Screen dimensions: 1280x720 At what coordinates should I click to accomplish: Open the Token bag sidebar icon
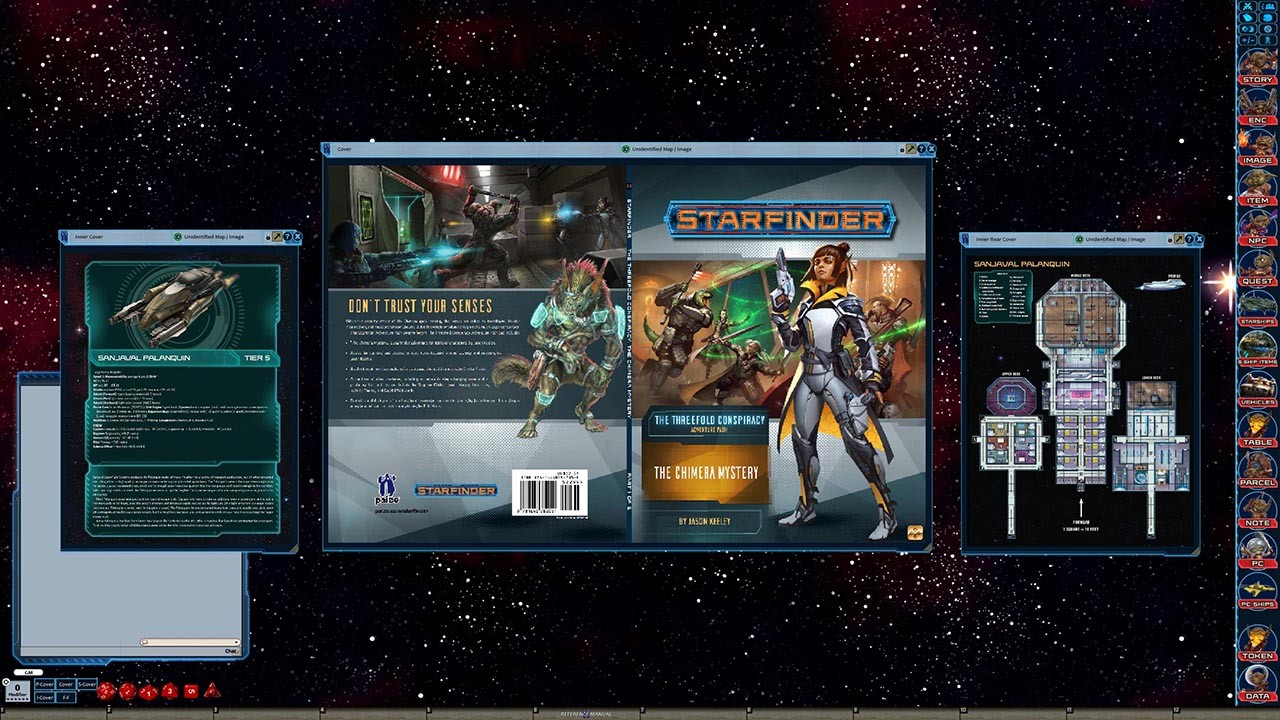[1257, 653]
